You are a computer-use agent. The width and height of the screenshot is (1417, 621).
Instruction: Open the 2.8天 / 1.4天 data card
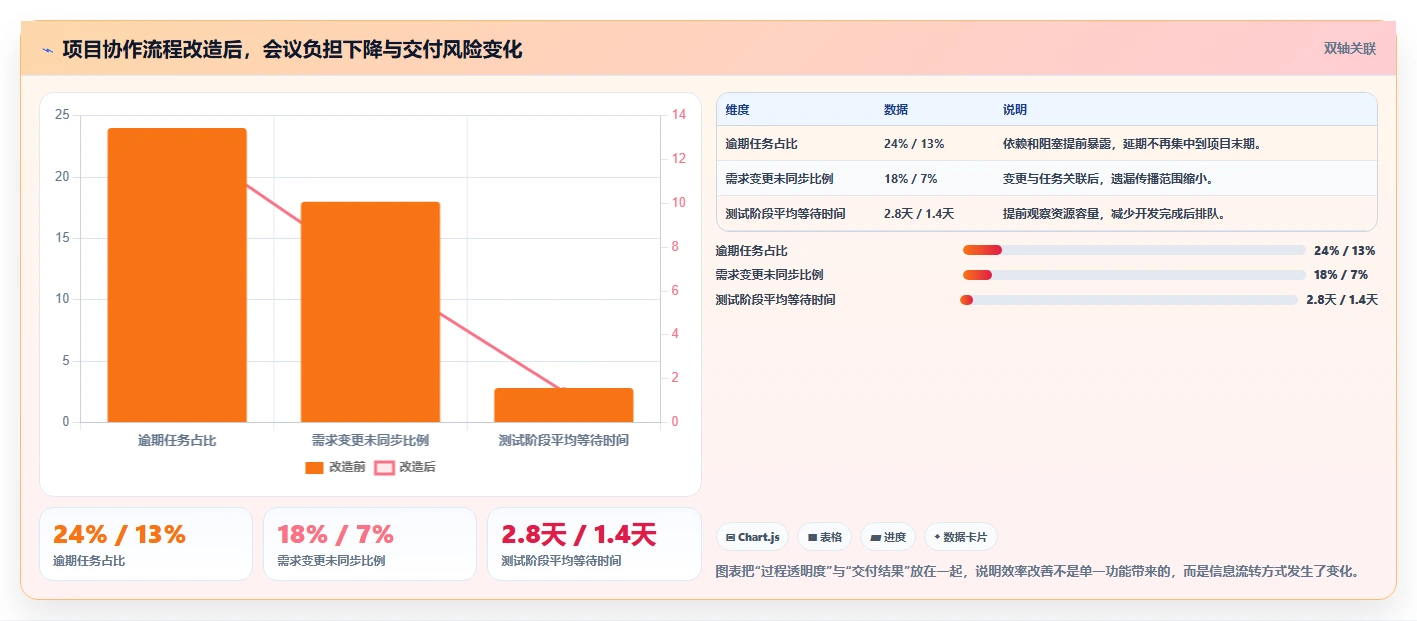(594, 544)
